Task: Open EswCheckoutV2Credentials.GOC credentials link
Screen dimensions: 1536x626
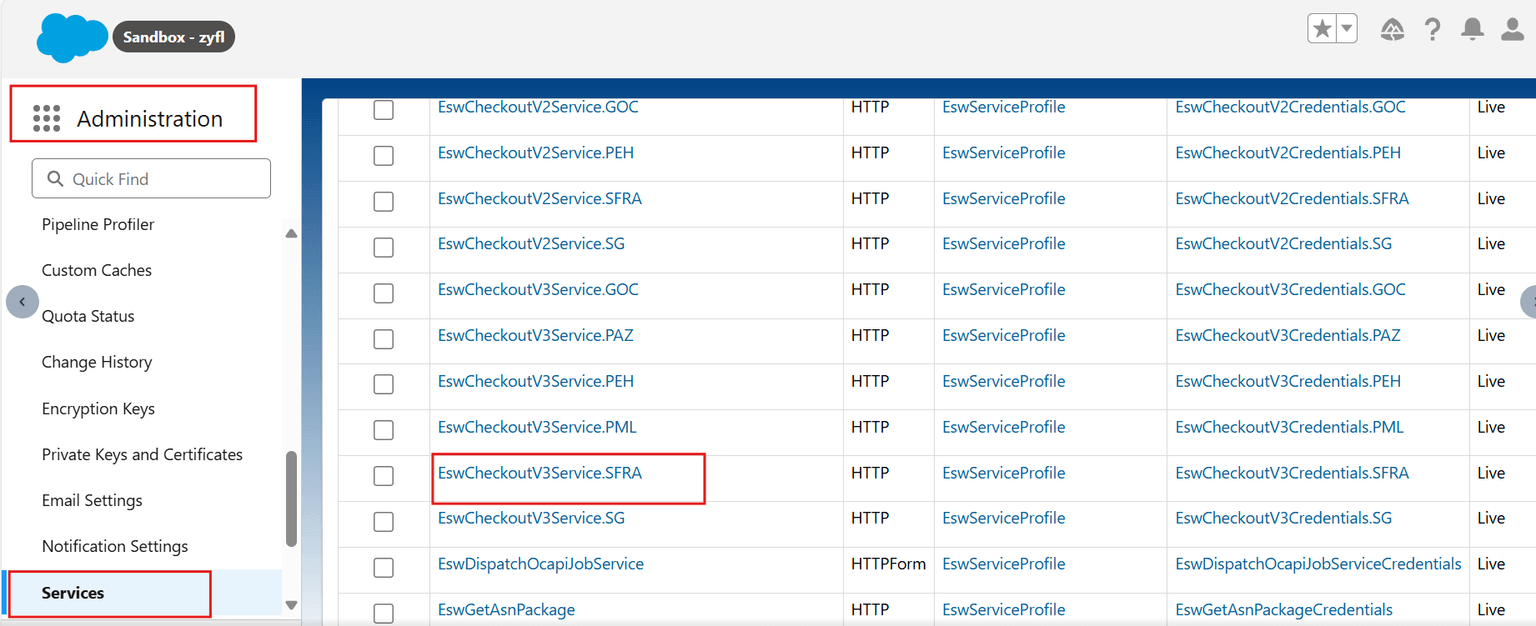Action: pyautogui.click(x=1290, y=107)
